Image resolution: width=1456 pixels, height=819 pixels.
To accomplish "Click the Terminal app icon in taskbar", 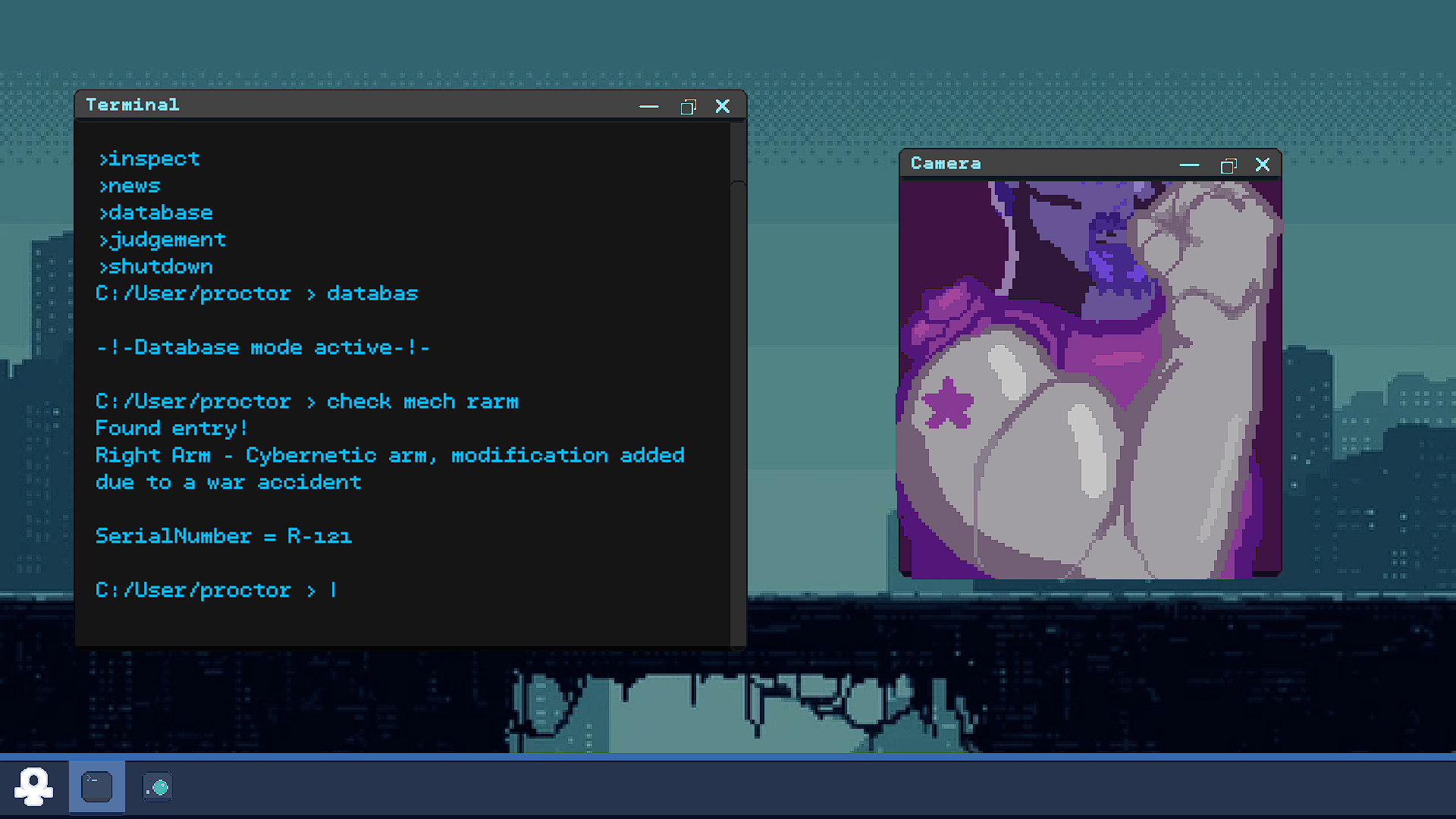I will (96, 786).
